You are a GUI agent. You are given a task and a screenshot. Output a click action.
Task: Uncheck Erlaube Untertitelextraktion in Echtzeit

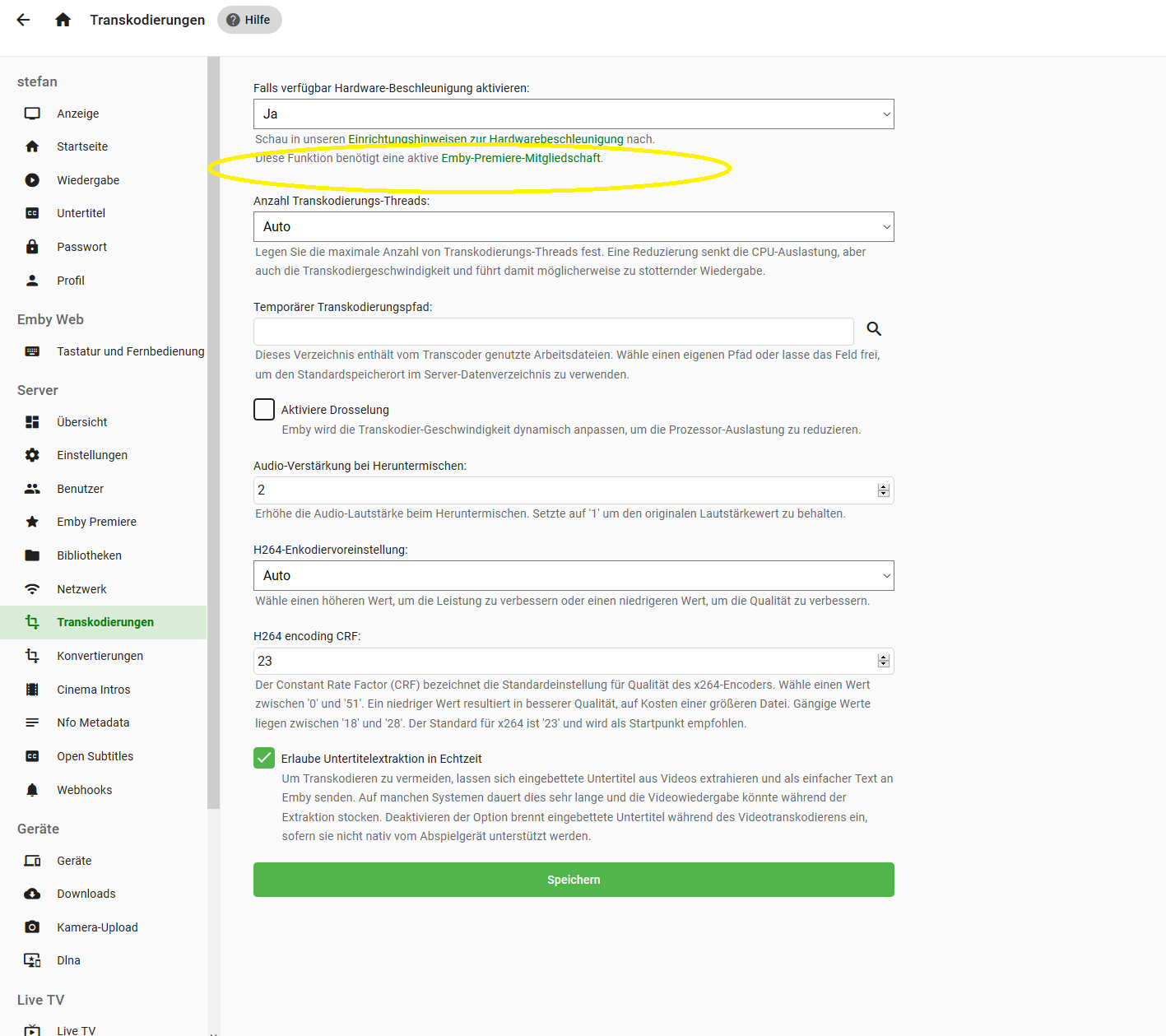coord(264,758)
